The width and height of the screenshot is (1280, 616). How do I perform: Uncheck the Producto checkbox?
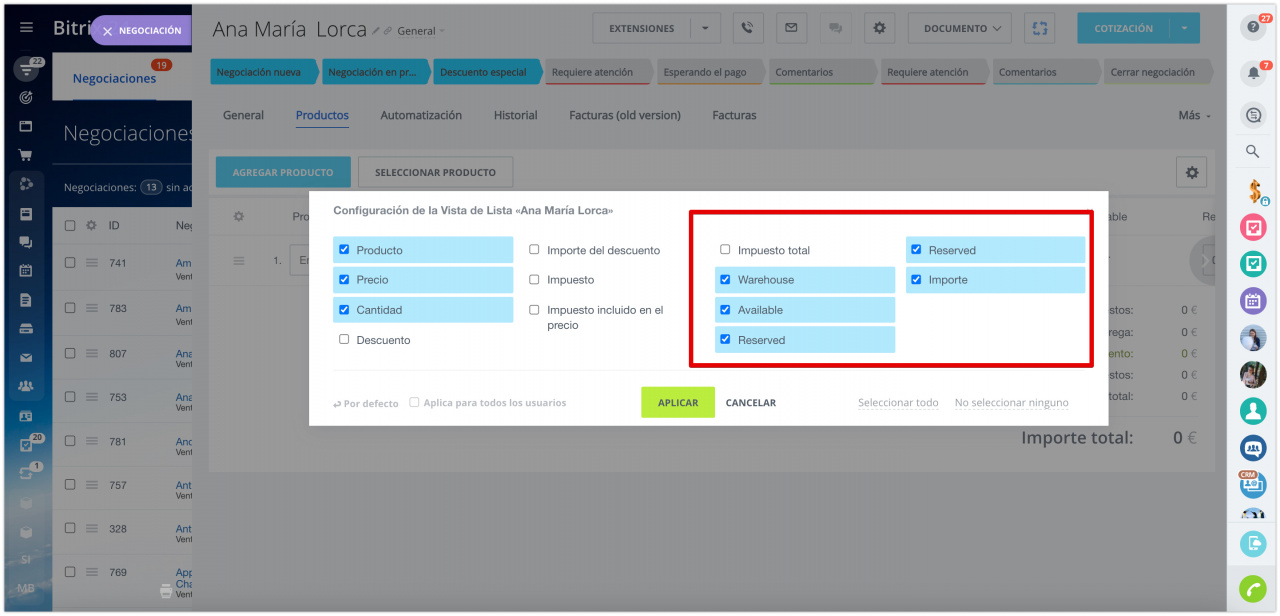(344, 250)
